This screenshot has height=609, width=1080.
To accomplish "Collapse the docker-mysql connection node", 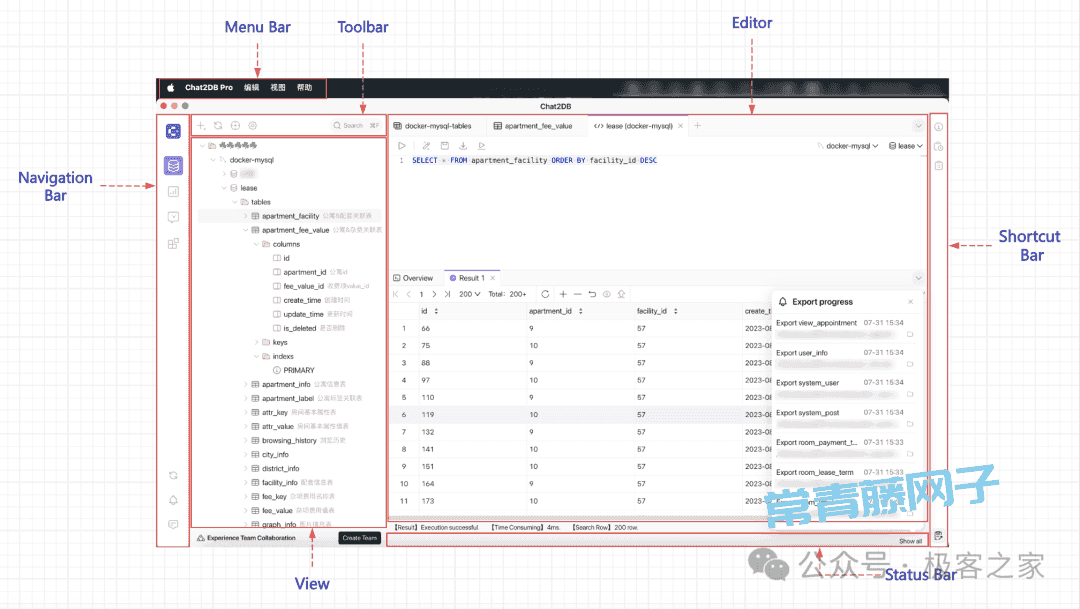I will (213, 160).
